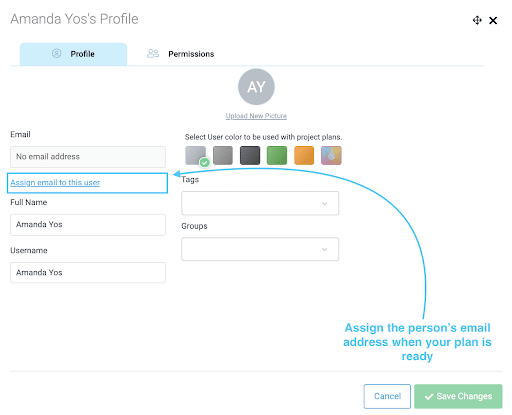Close the profile dialog with X
This screenshot has width=512, height=415.
(493, 21)
